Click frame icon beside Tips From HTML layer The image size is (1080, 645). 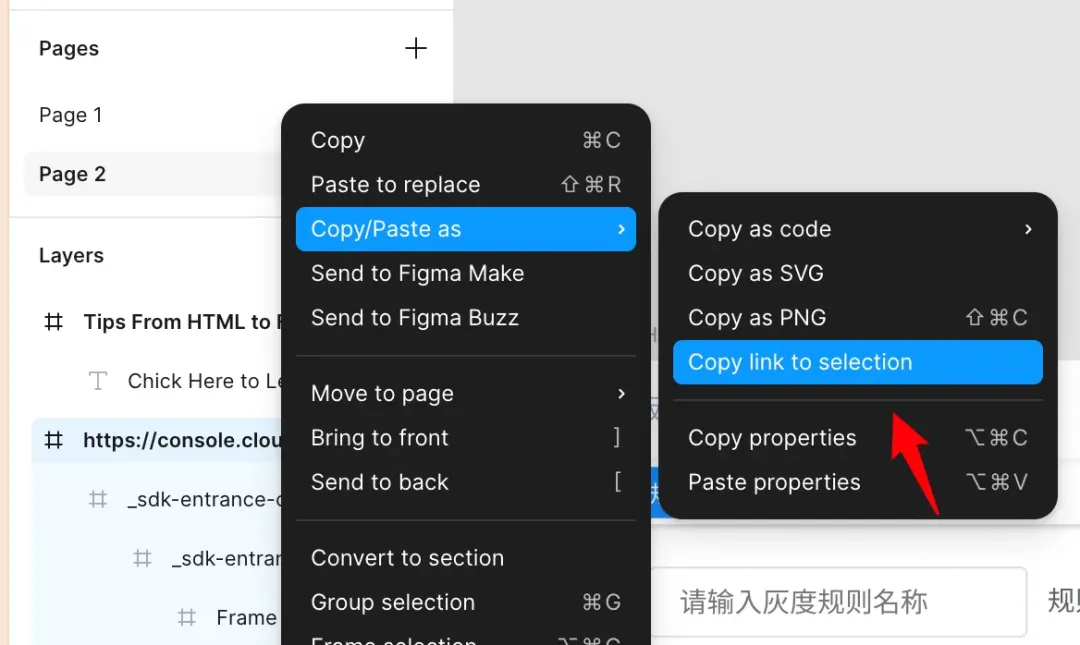(x=54, y=322)
